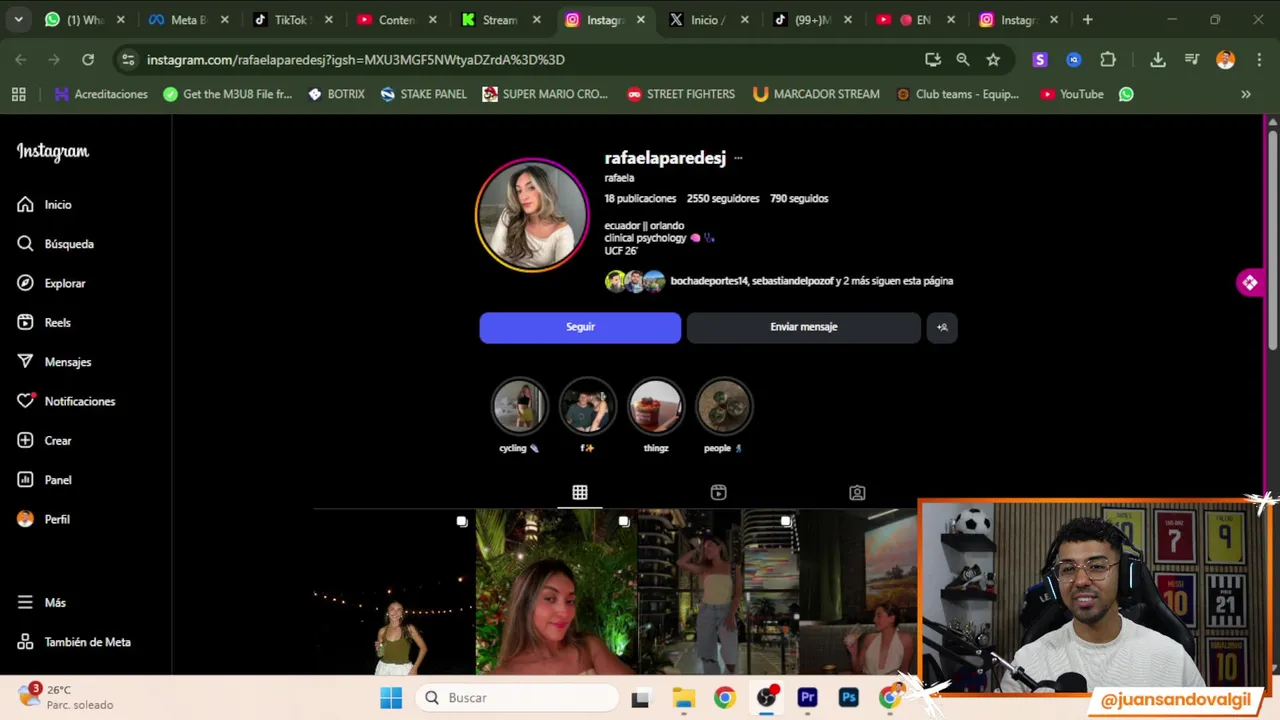Click the Seguir button
Viewport: 1280px width, 720px height.
tap(580, 327)
